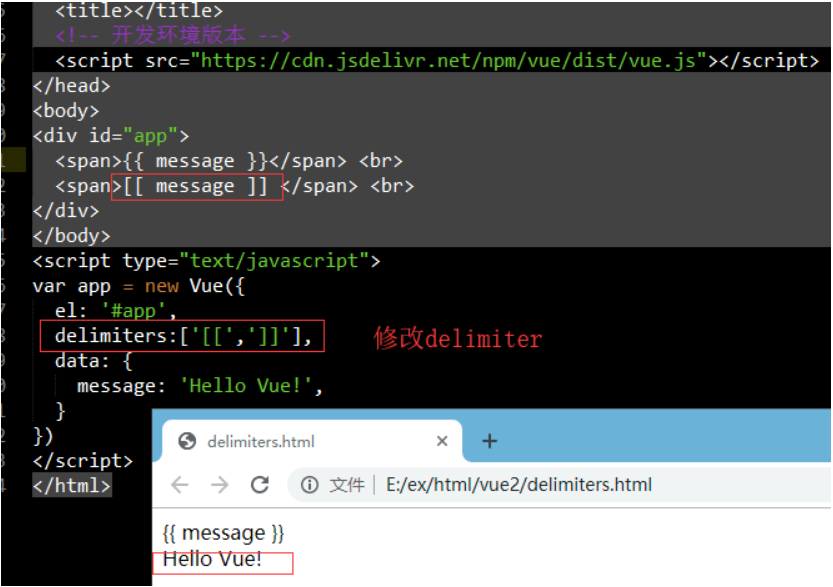Click the script type="text/javascript" line

click(206, 261)
